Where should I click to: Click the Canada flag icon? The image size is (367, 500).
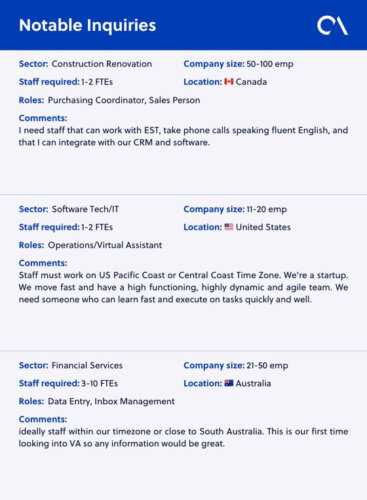229,82
